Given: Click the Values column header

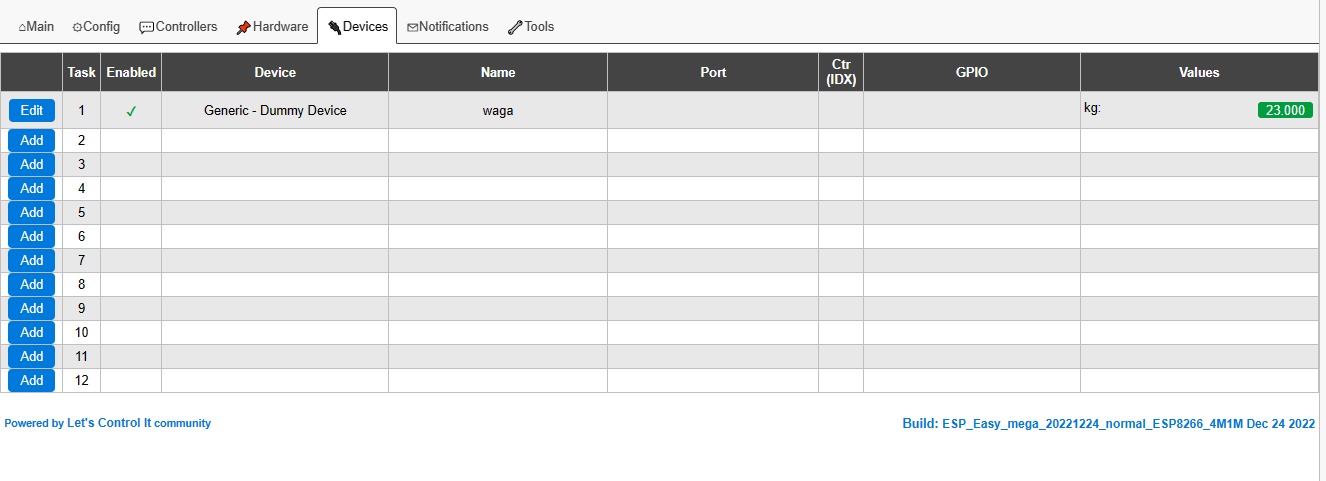Looking at the screenshot, I should click(1199, 72).
